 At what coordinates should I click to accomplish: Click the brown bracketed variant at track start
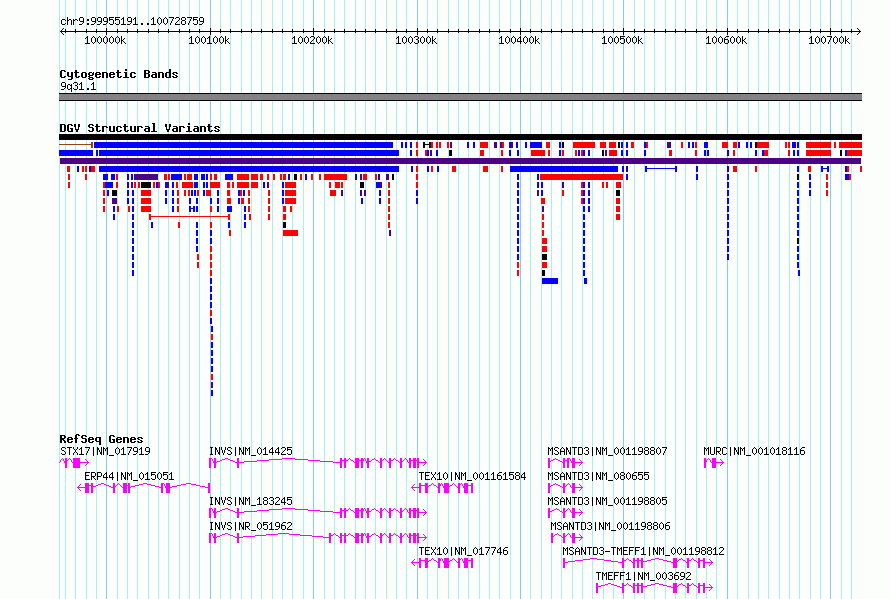[x=76, y=145]
